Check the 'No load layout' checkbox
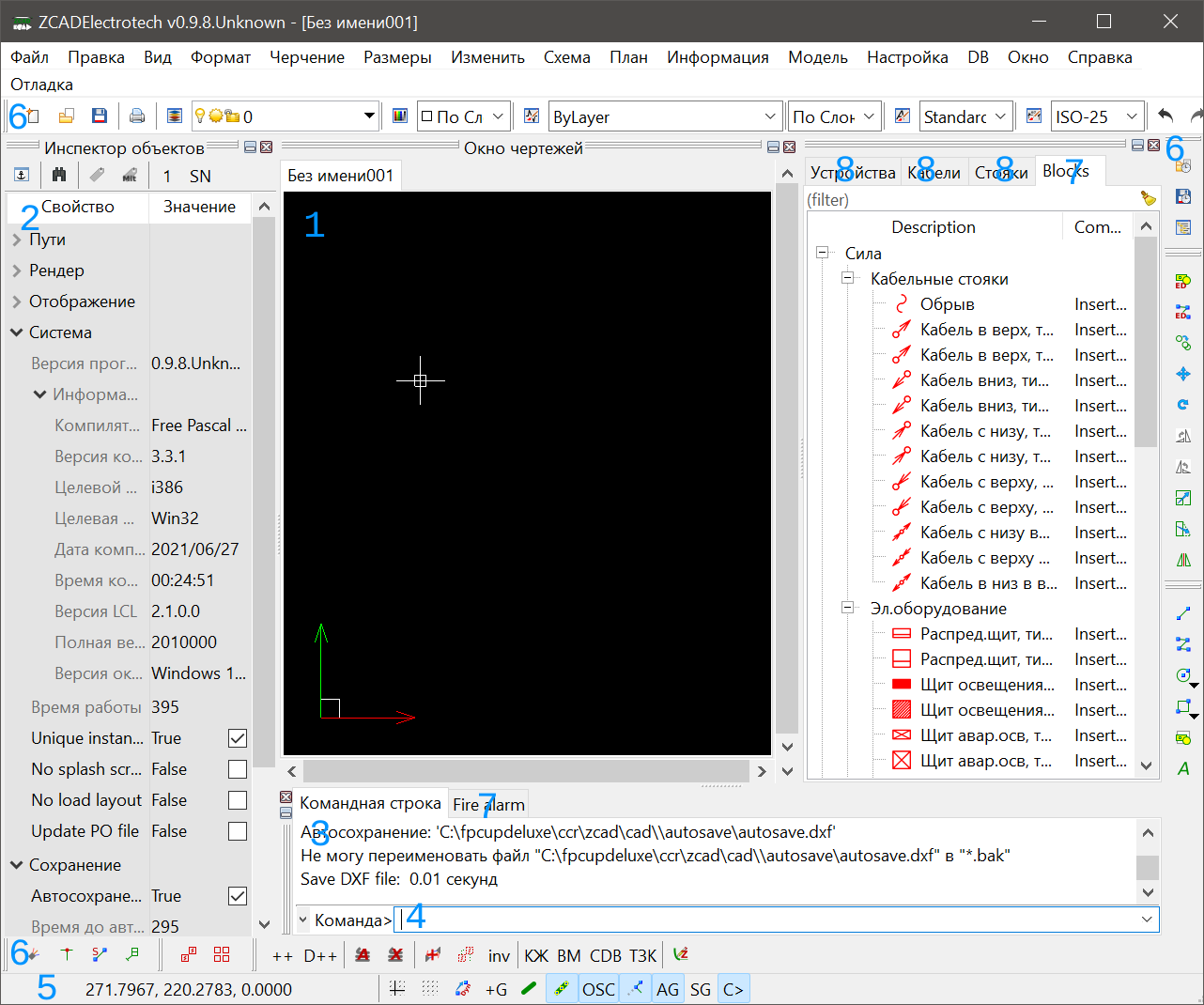 [x=238, y=800]
